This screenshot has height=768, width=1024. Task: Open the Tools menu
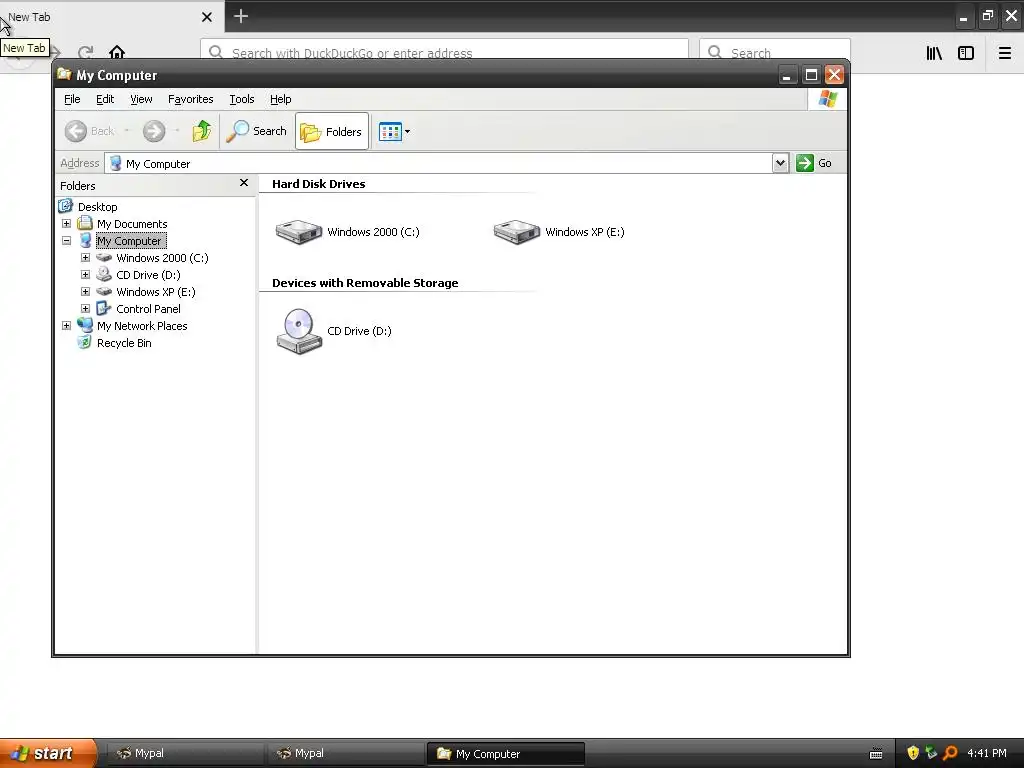(242, 99)
